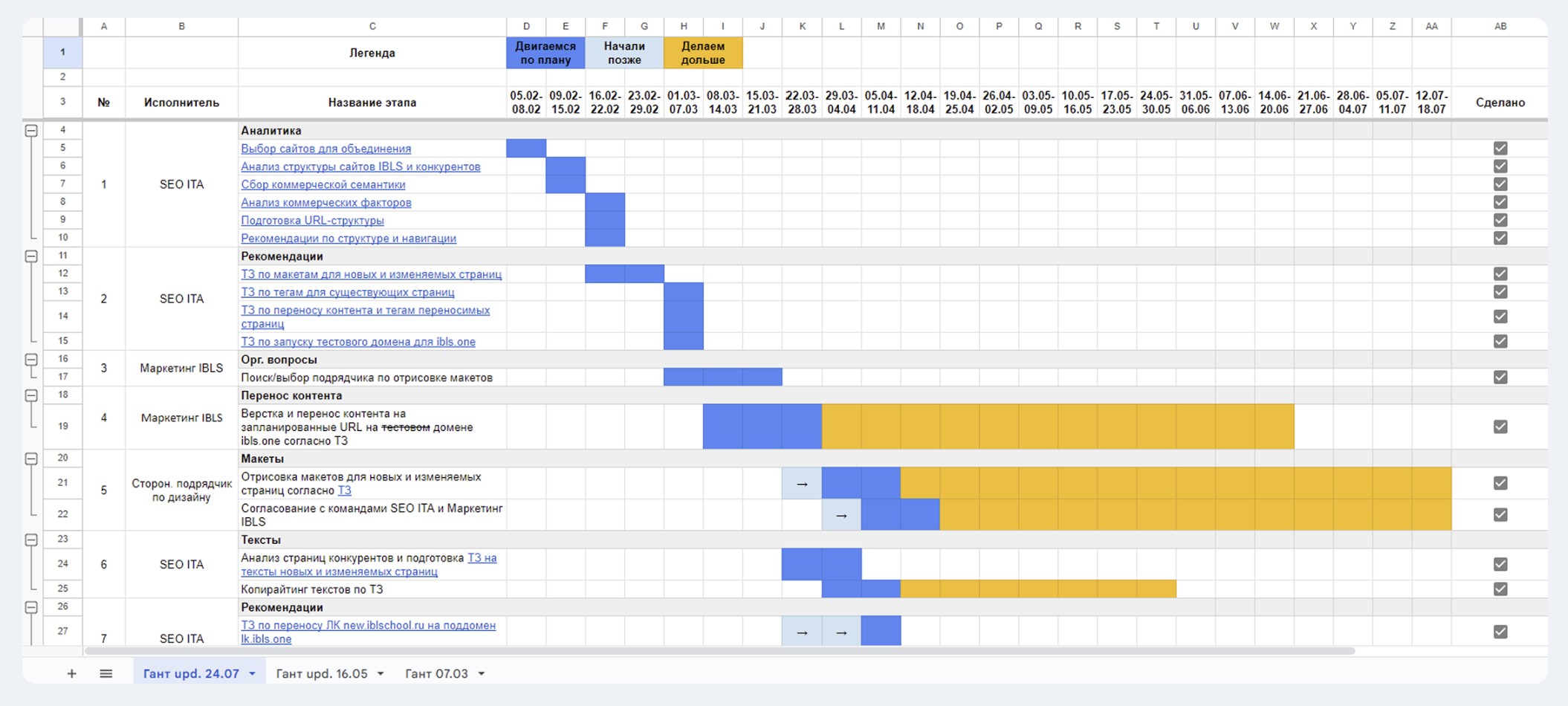Click the add new sheet plus icon
Viewport: 1568px width, 706px height.
click(x=71, y=673)
